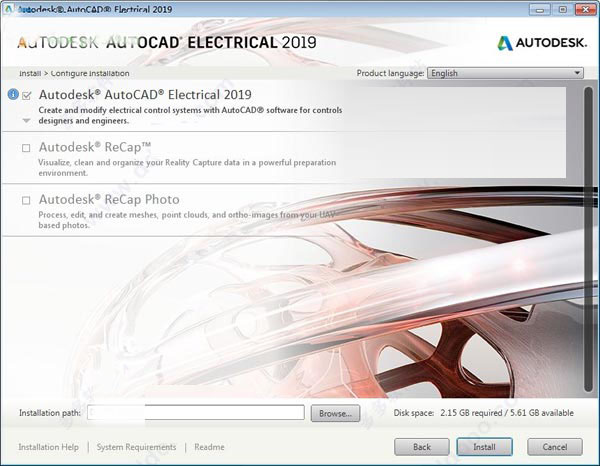Minimize the installer window
This screenshot has height=466, width=600.
540,9
